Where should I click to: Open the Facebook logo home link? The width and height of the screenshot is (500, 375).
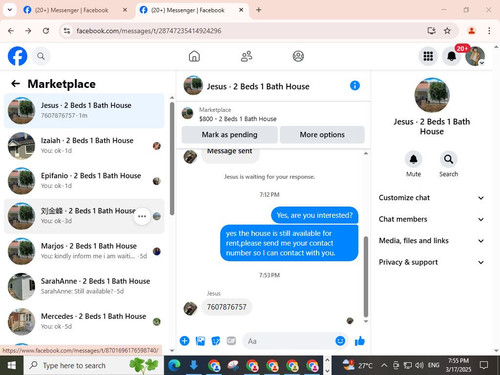tap(17, 56)
